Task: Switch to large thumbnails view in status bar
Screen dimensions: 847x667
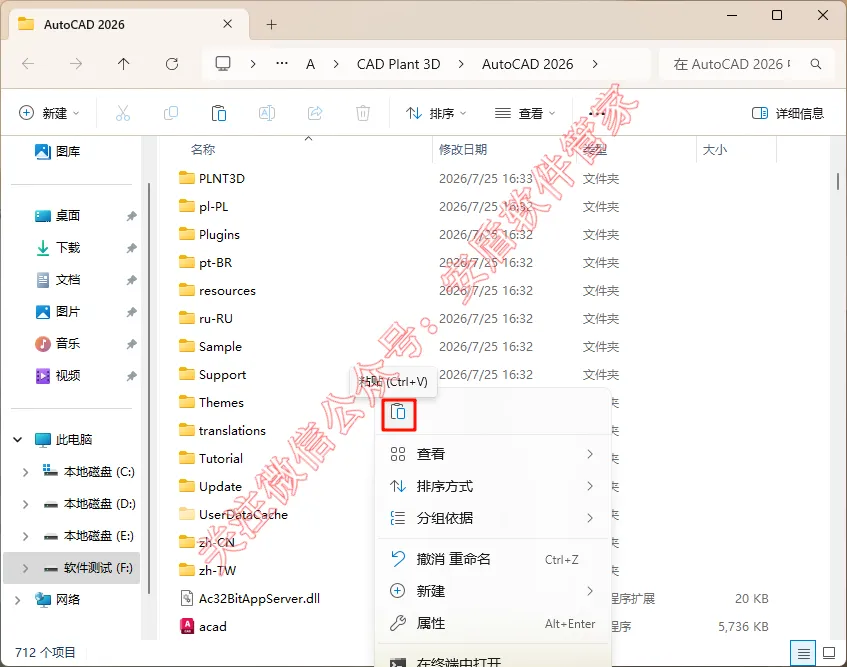Action: point(829,653)
